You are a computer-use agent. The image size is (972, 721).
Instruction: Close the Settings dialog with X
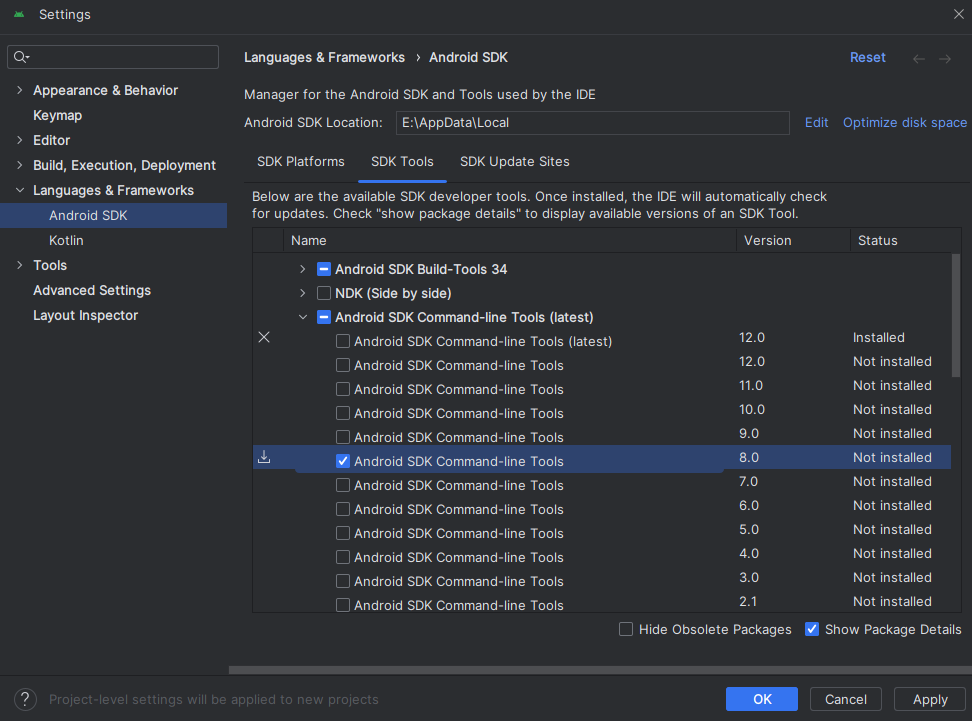point(958,14)
